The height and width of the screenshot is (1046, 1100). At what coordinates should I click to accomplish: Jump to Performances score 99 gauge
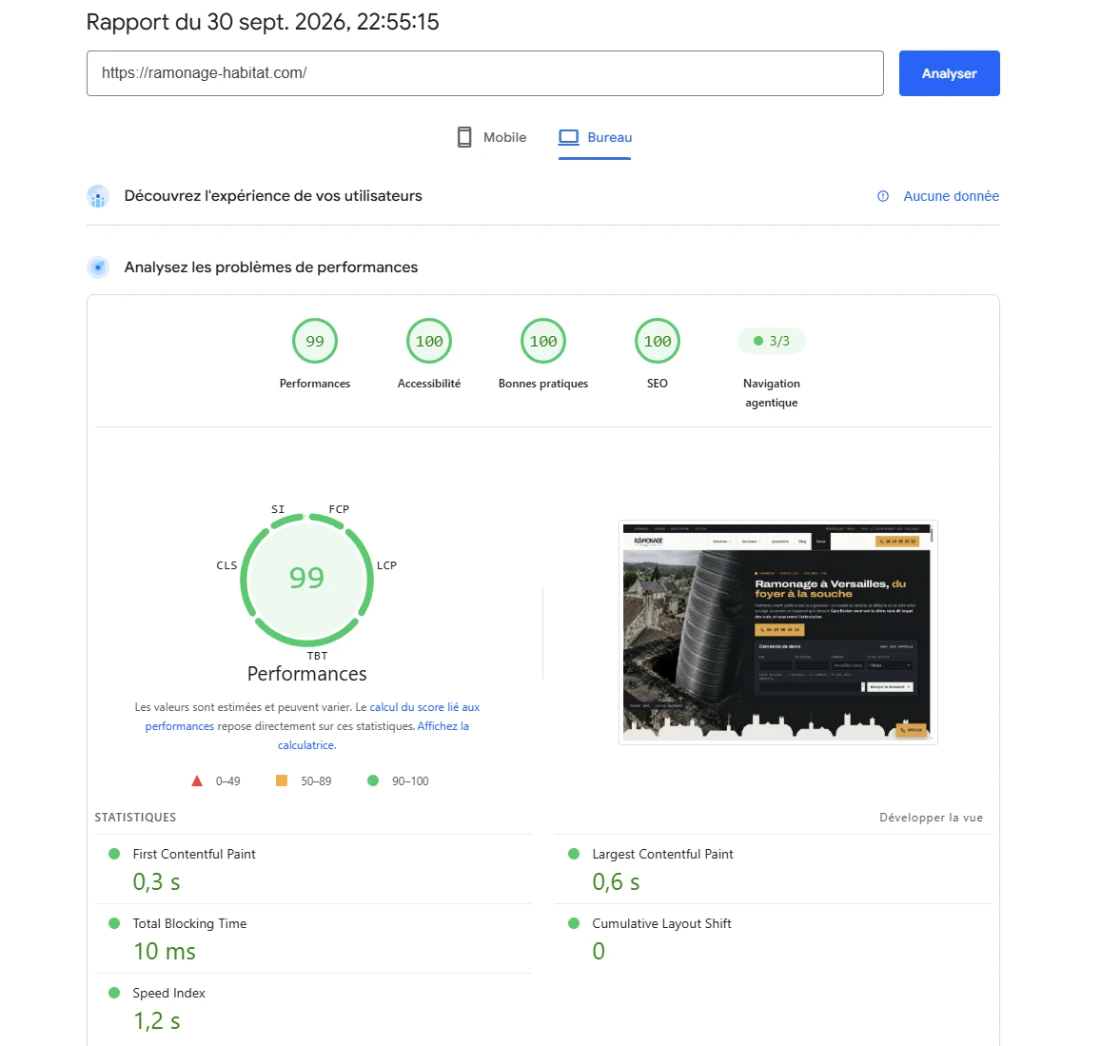tap(314, 342)
